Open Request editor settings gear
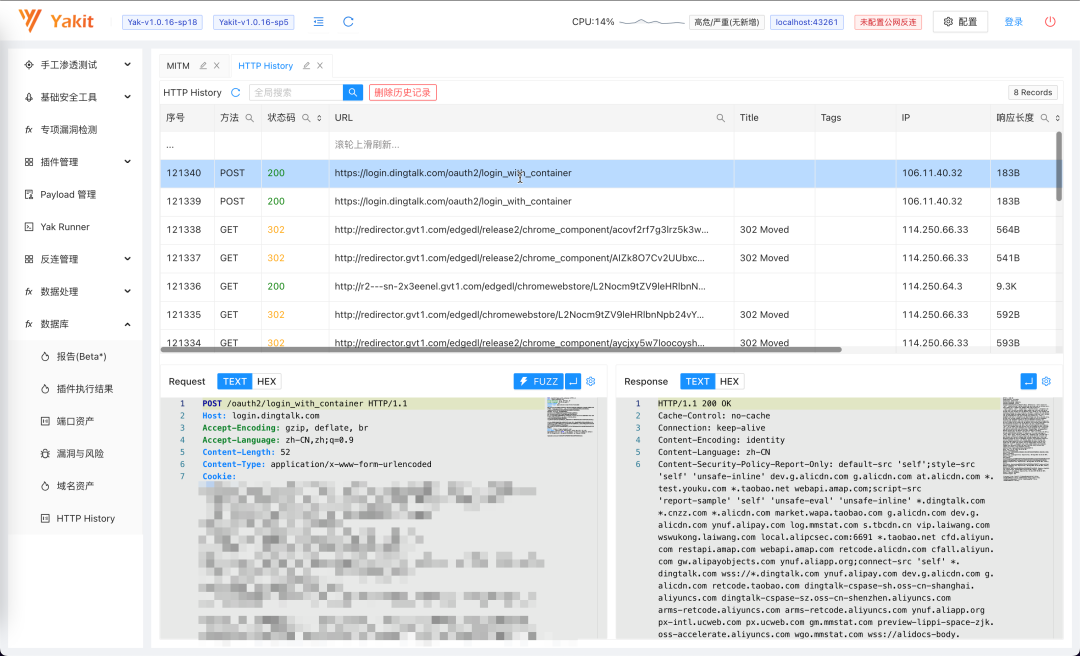 [590, 381]
